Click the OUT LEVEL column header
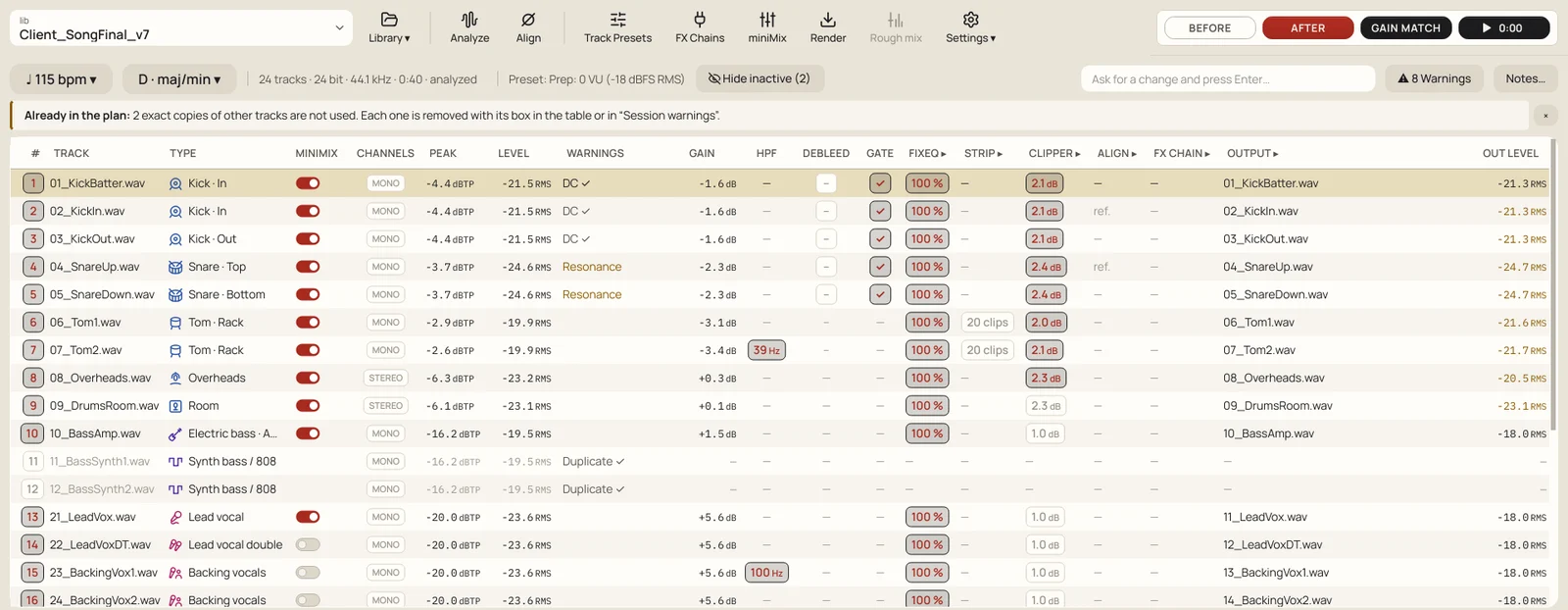 coord(1510,153)
